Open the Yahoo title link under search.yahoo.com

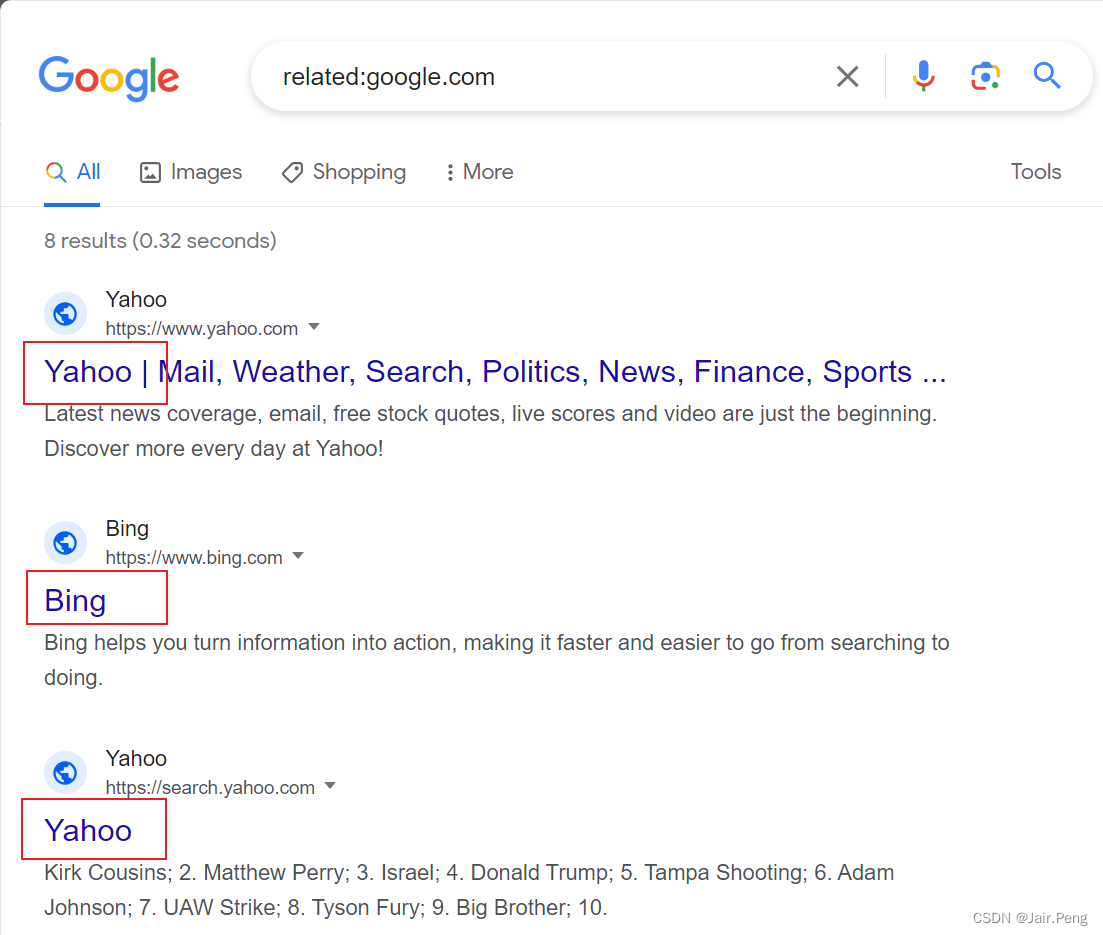[x=88, y=831]
